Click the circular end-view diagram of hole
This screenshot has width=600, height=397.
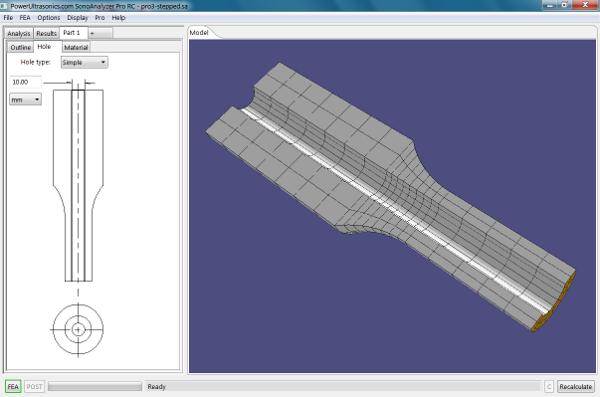78,329
